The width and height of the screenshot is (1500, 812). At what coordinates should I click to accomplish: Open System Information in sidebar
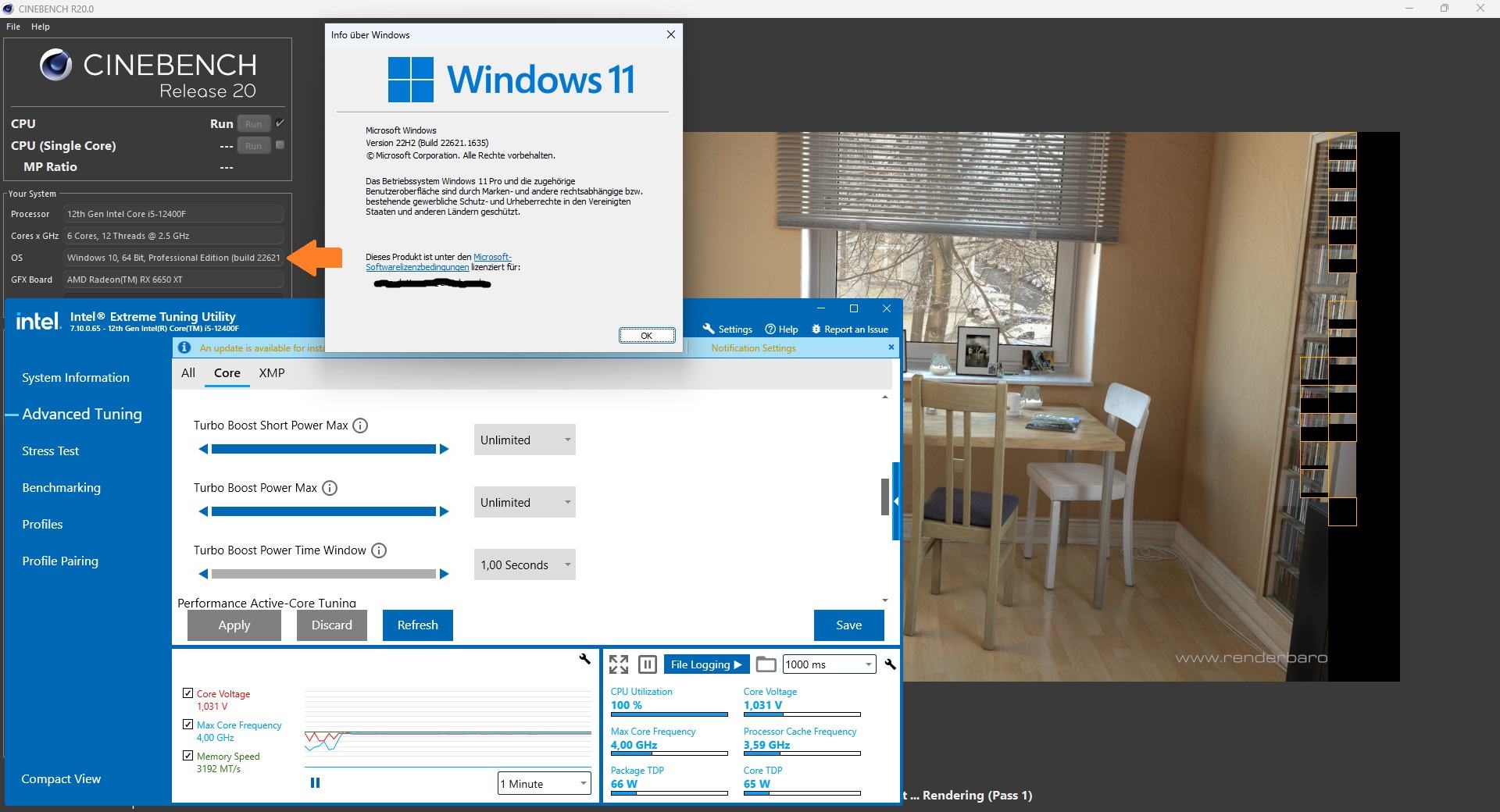[76, 377]
